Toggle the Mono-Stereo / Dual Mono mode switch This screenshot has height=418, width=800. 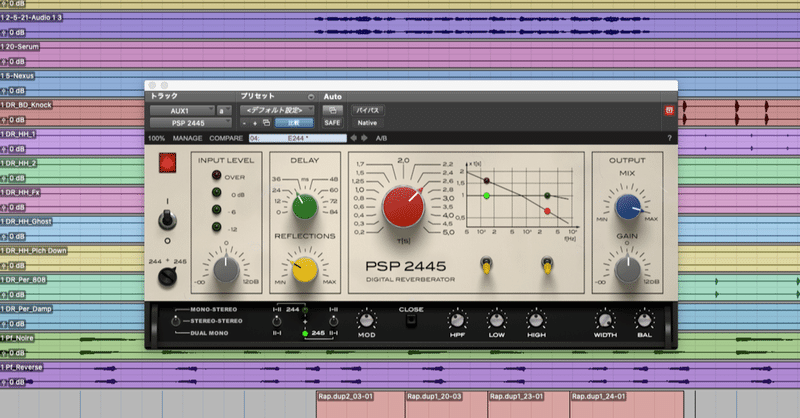(176, 321)
